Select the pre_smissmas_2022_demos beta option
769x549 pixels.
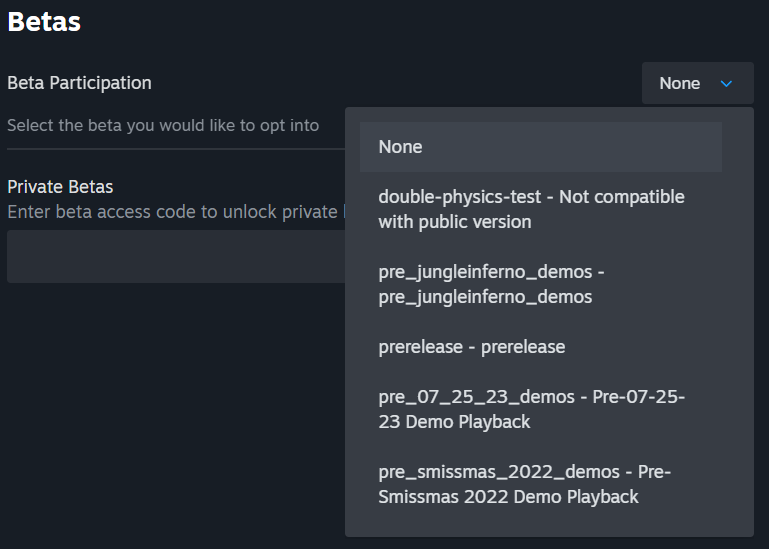[x=524, y=484]
